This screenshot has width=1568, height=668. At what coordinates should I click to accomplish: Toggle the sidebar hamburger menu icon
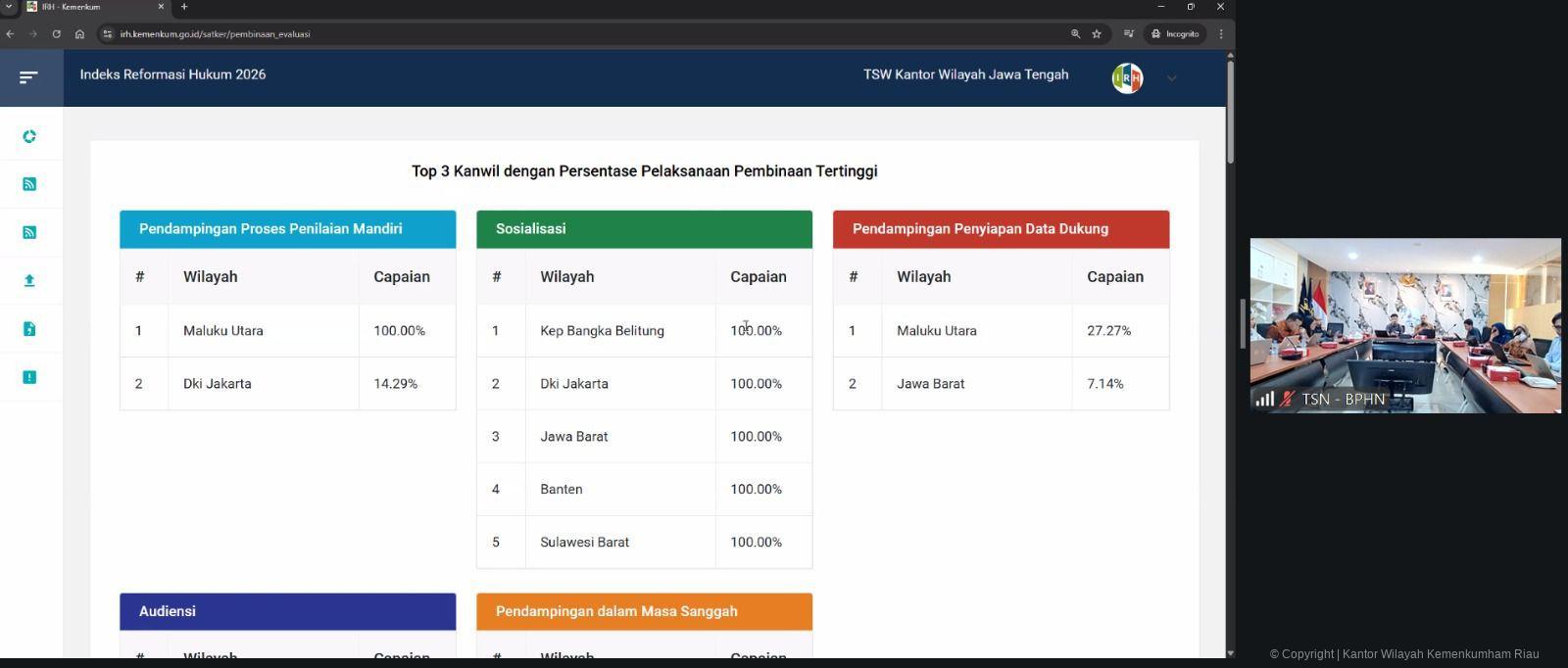click(28, 76)
